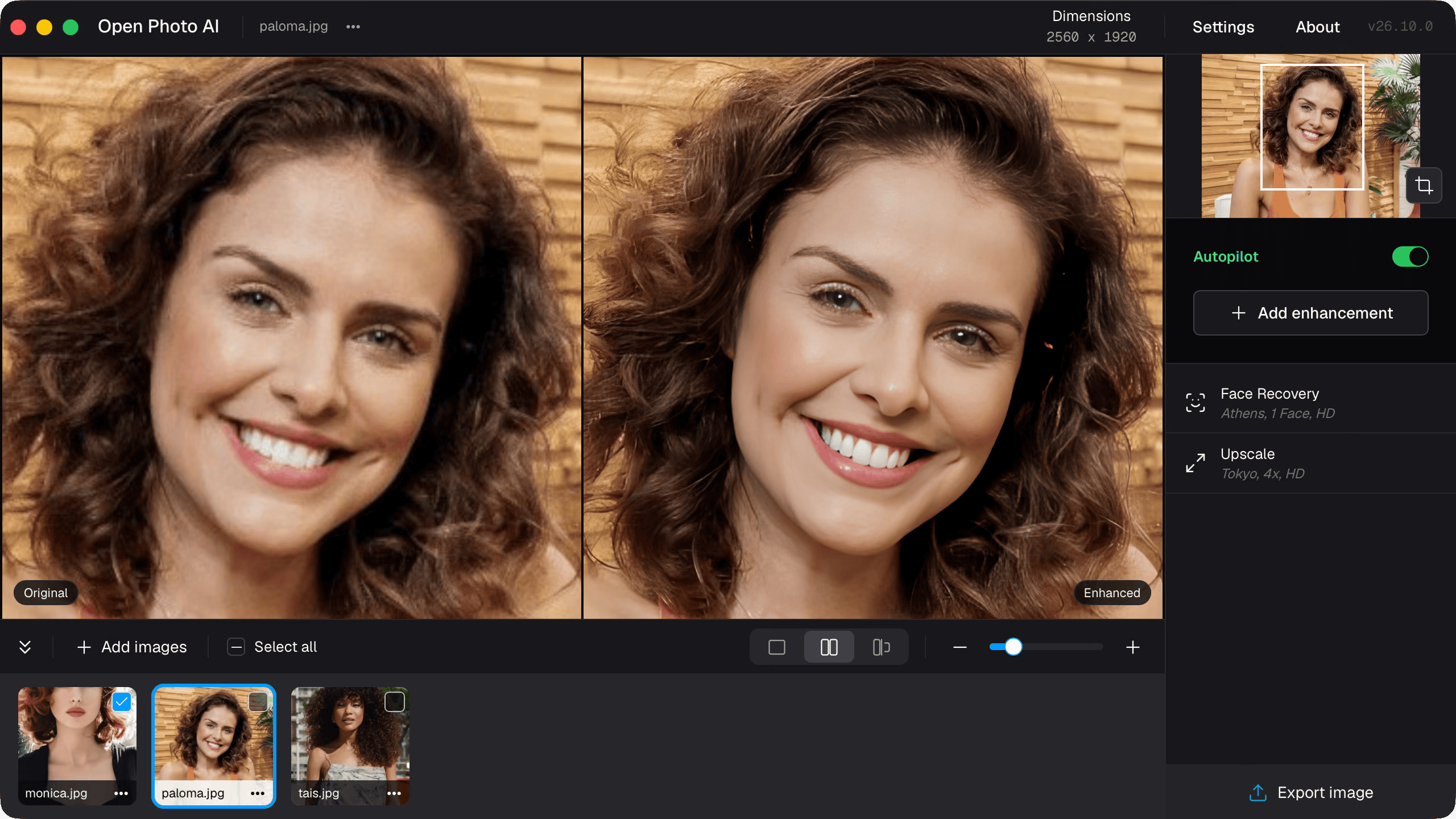Zoom out with the minus icon
The height and width of the screenshot is (819, 1456).
click(x=960, y=647)
